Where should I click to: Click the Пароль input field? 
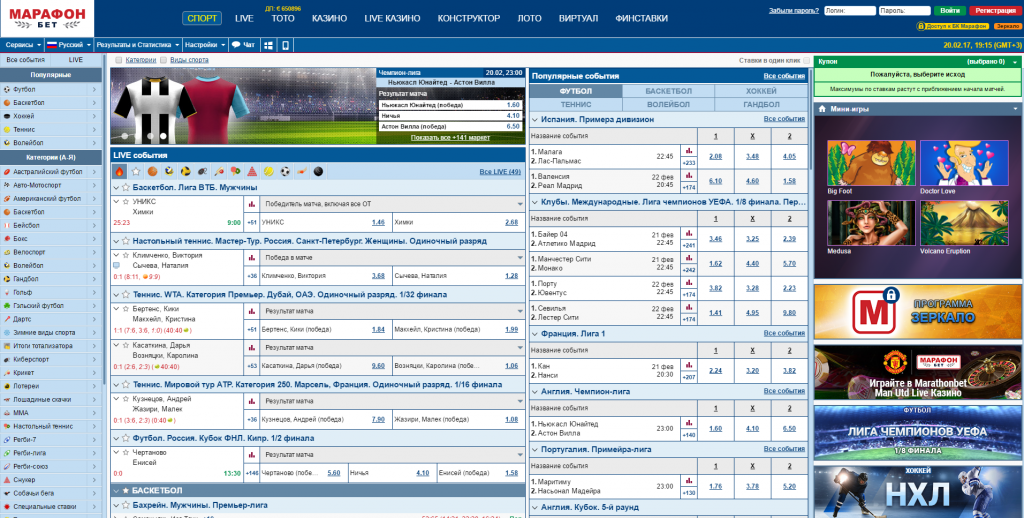tap(904, 11)
